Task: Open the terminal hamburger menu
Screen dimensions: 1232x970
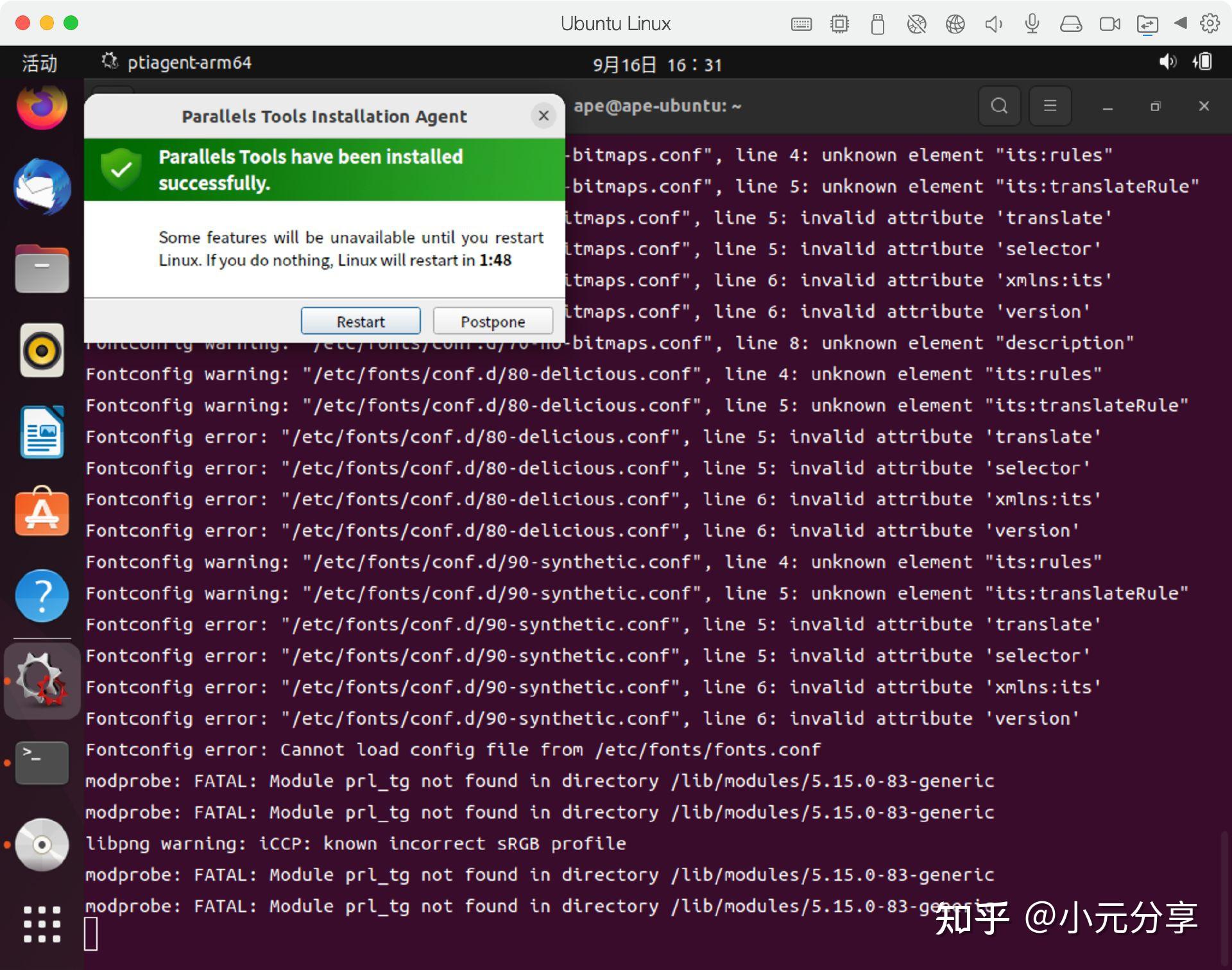Action: (1050, 106)
